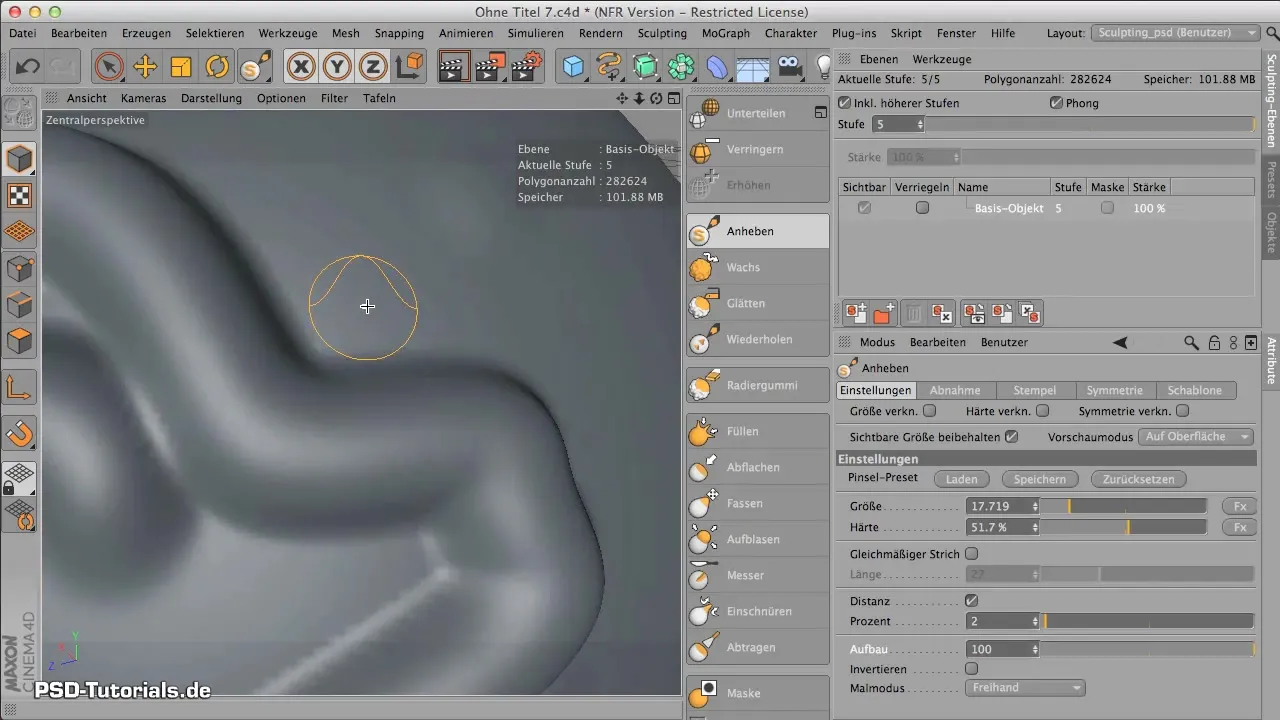Select the Radiergummi eraser brush
Image resolution: width=1280 pixels, height=720 pixels.
(758, 385)
